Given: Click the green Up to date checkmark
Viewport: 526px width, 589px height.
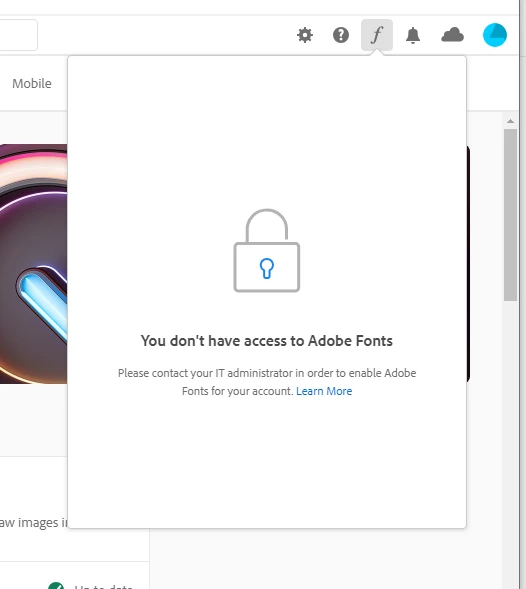Looking at the screenshot, I should [x=56, y=585].
